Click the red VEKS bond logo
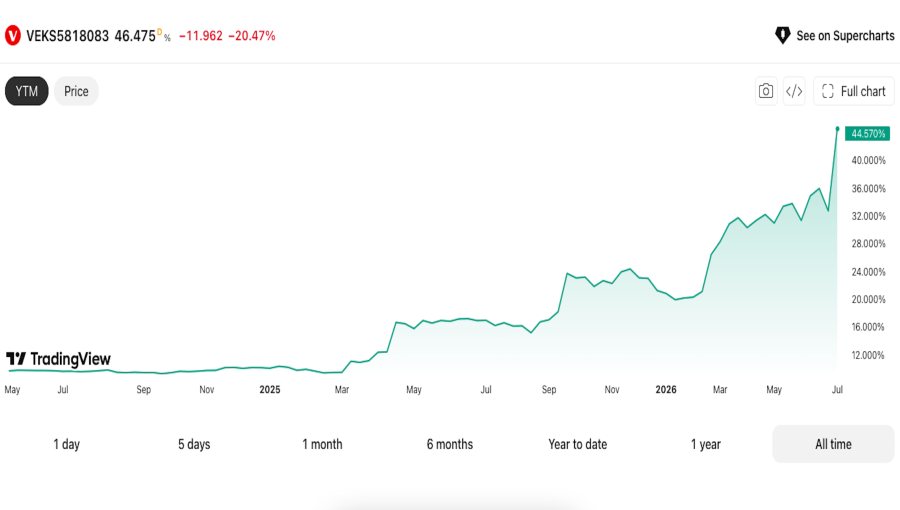This screenshot has height=510, width=900. (13, 36)
